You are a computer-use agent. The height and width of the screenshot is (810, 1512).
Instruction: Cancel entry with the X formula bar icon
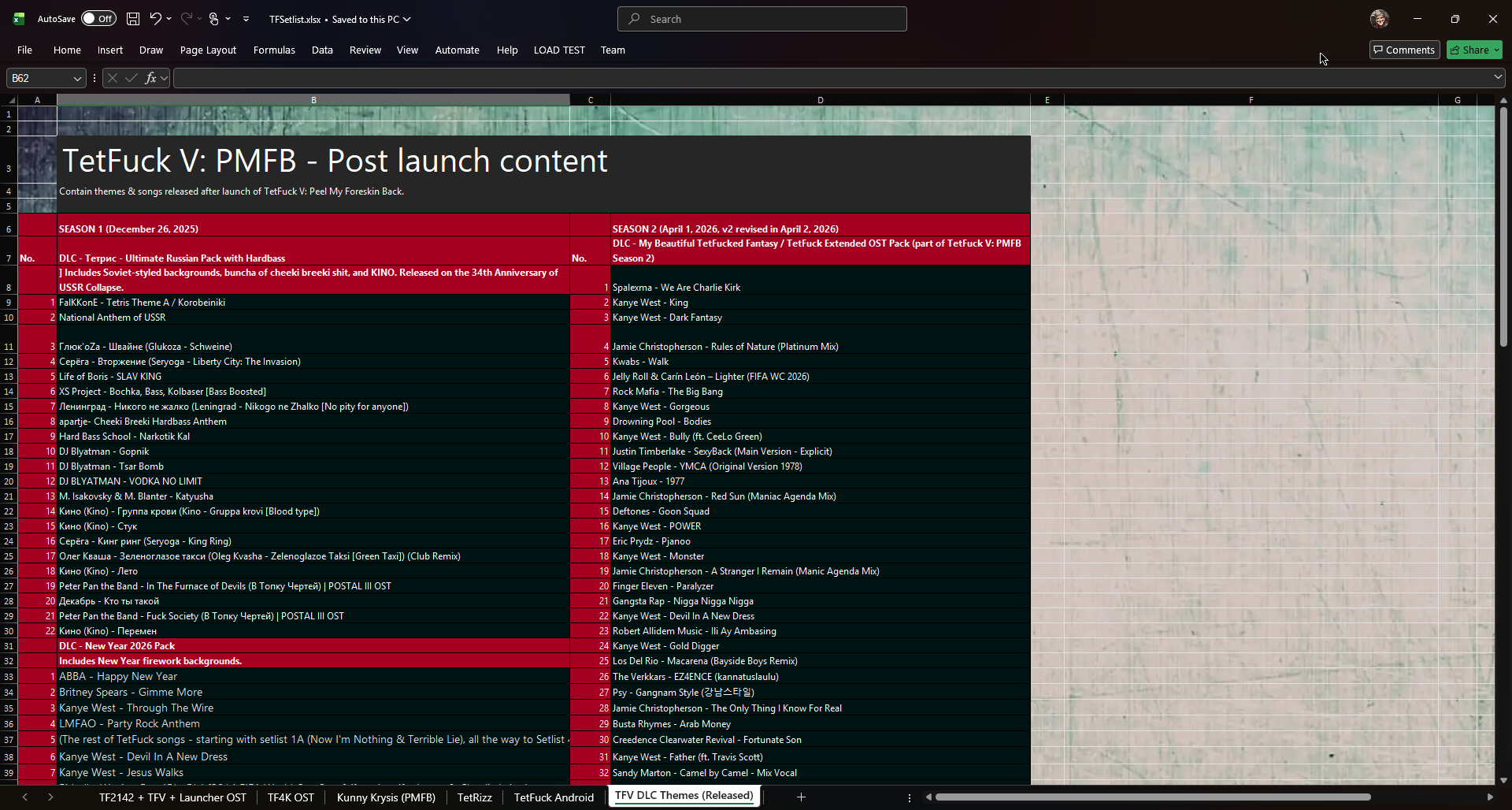click(112, 77)
